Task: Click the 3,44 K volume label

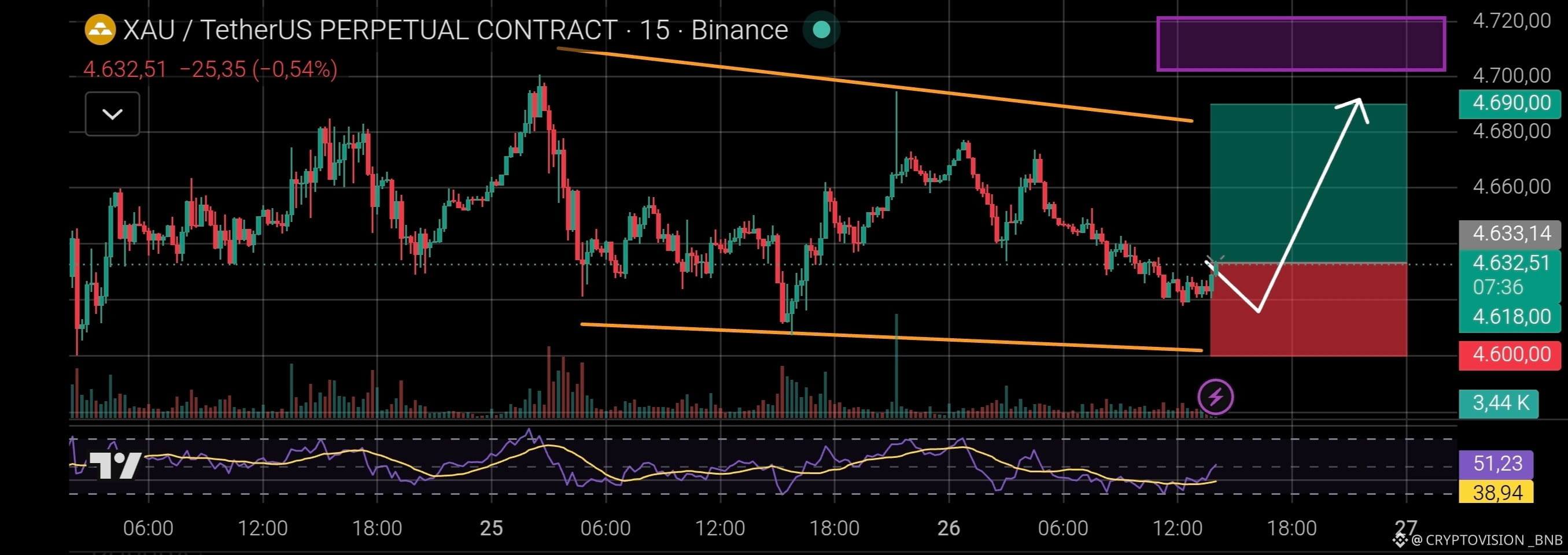Action: tap(1499, 403)
